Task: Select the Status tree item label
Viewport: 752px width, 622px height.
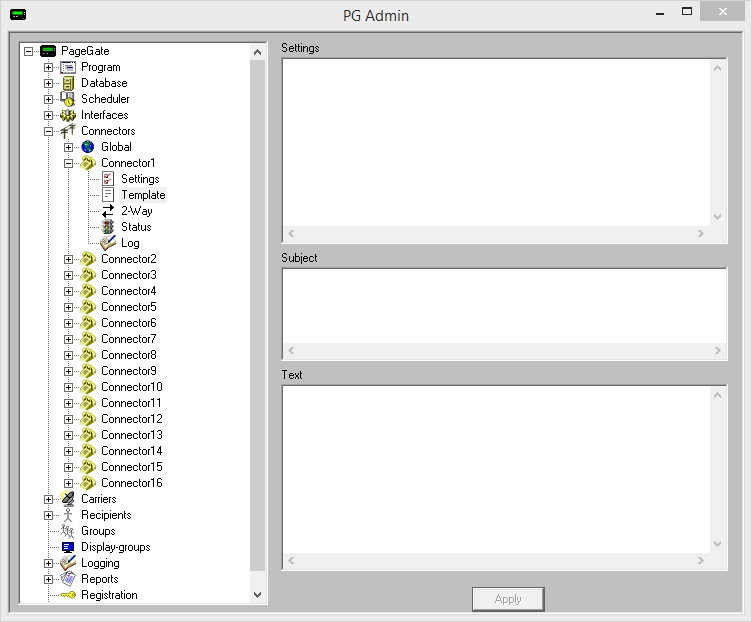Action: pos(136,227)
